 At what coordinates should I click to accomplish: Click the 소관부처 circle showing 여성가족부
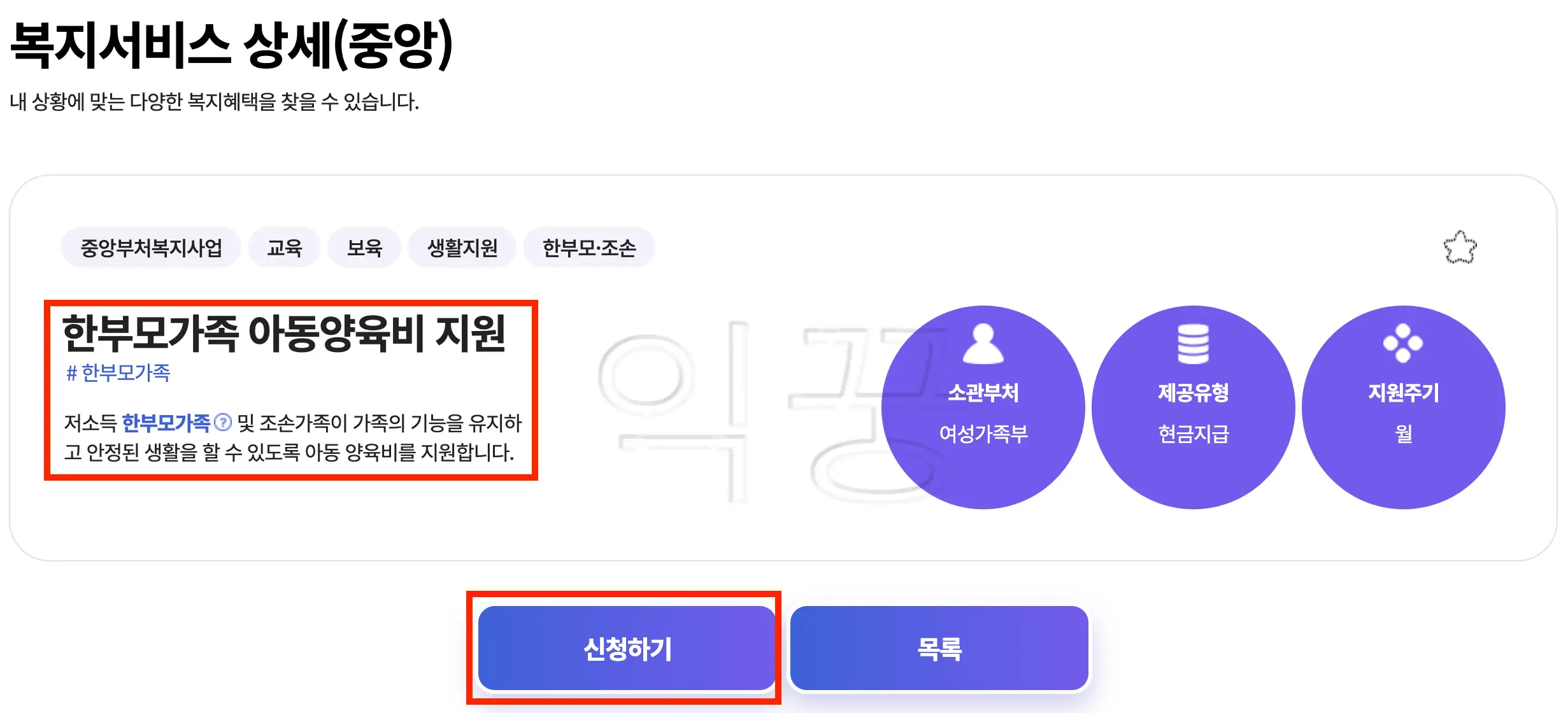tap(985, 407)
